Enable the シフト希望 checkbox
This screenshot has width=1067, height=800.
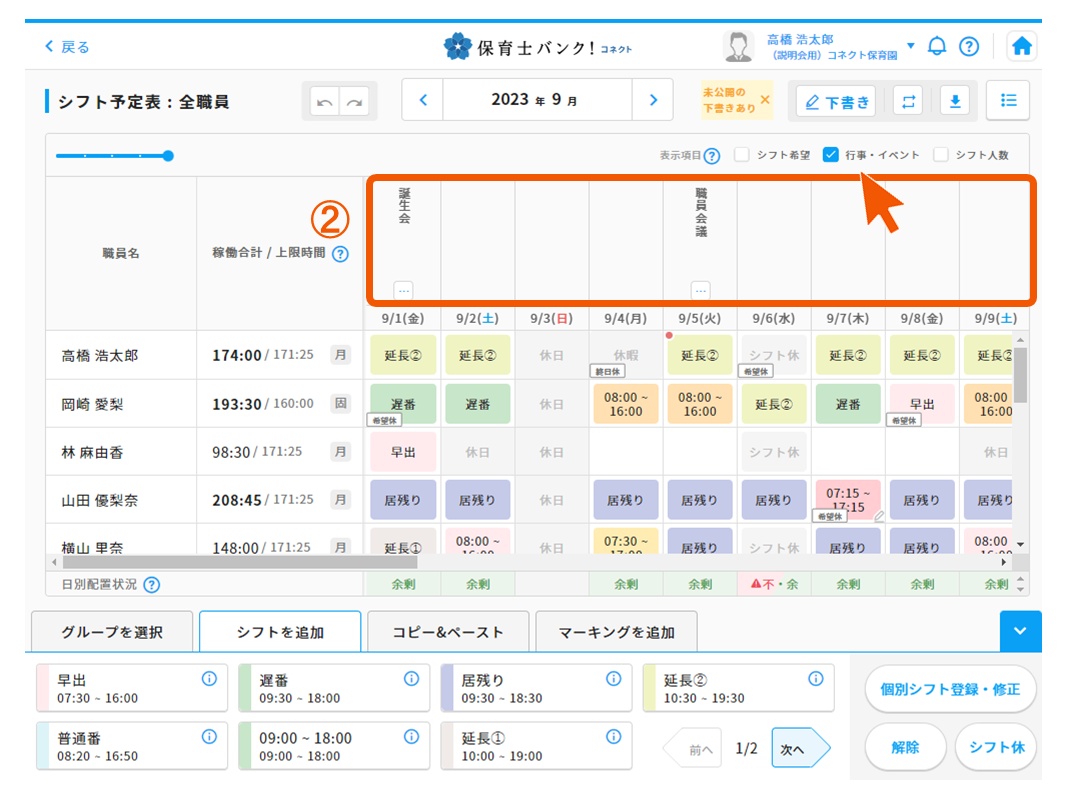[x=742, y=155]
